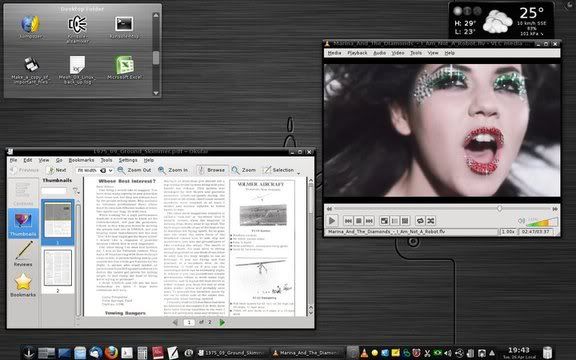Click the Next track button in VLC
The width and height of the screenshot is (576, 360).
370,220
